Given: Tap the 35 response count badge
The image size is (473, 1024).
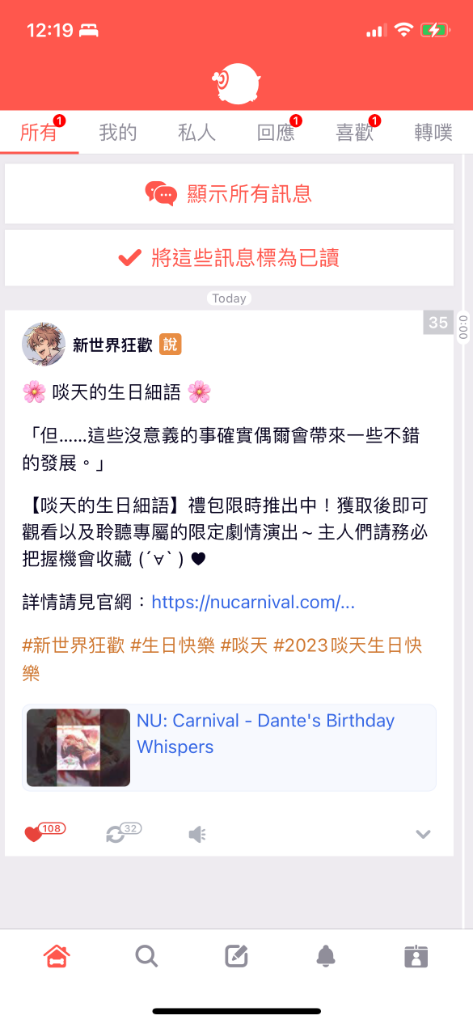Looking at the screenshot, I should (x=438, y=323).
